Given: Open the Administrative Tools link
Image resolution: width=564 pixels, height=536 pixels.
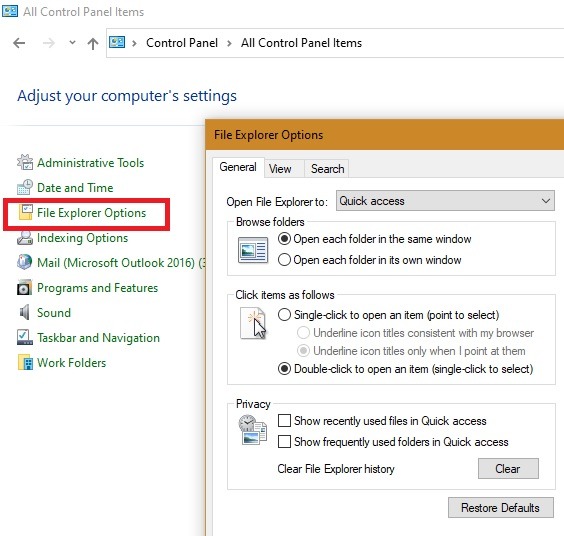Looking at the screenshot, I should (x=91, y=163).
